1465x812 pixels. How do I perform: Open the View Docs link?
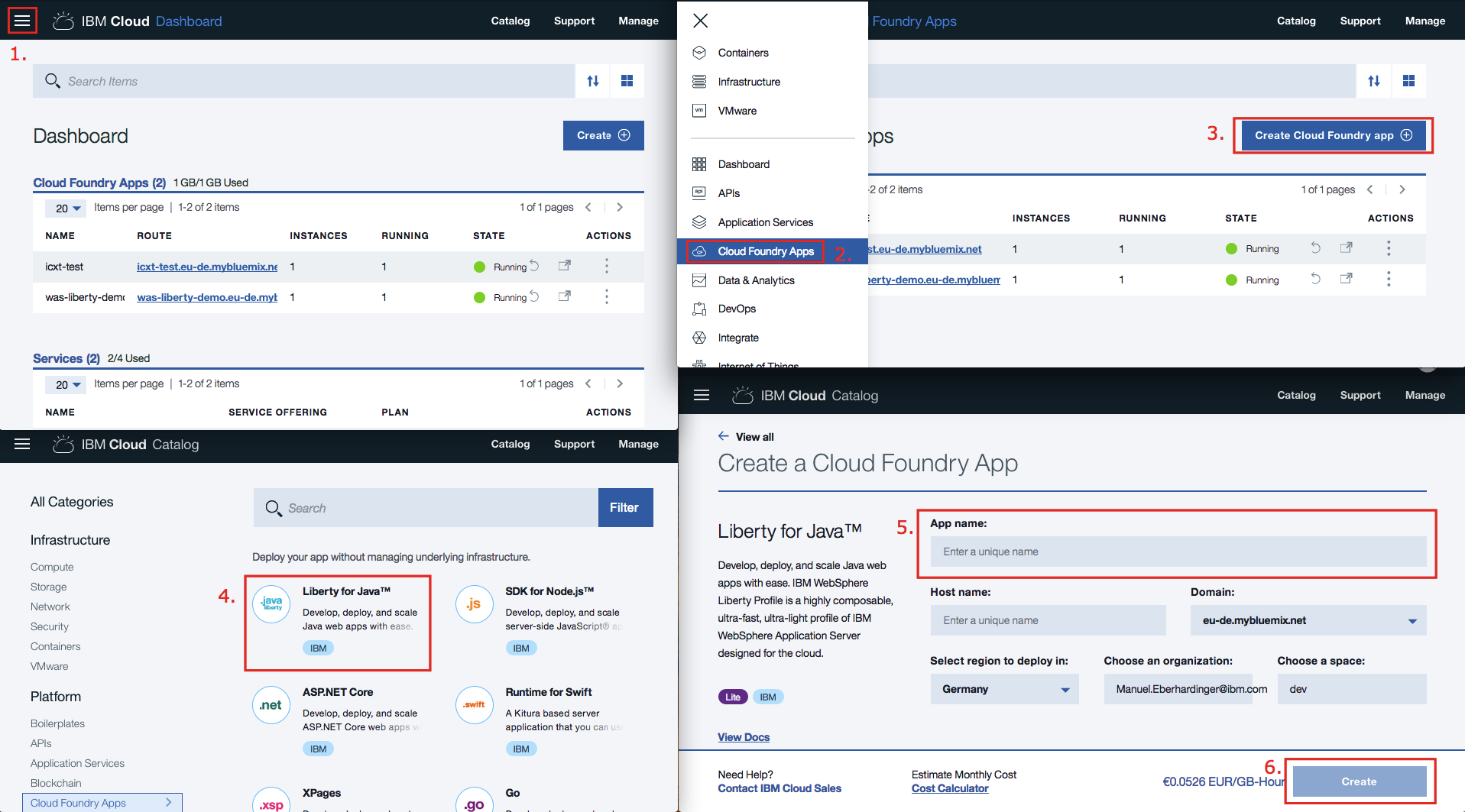(744, 737)
